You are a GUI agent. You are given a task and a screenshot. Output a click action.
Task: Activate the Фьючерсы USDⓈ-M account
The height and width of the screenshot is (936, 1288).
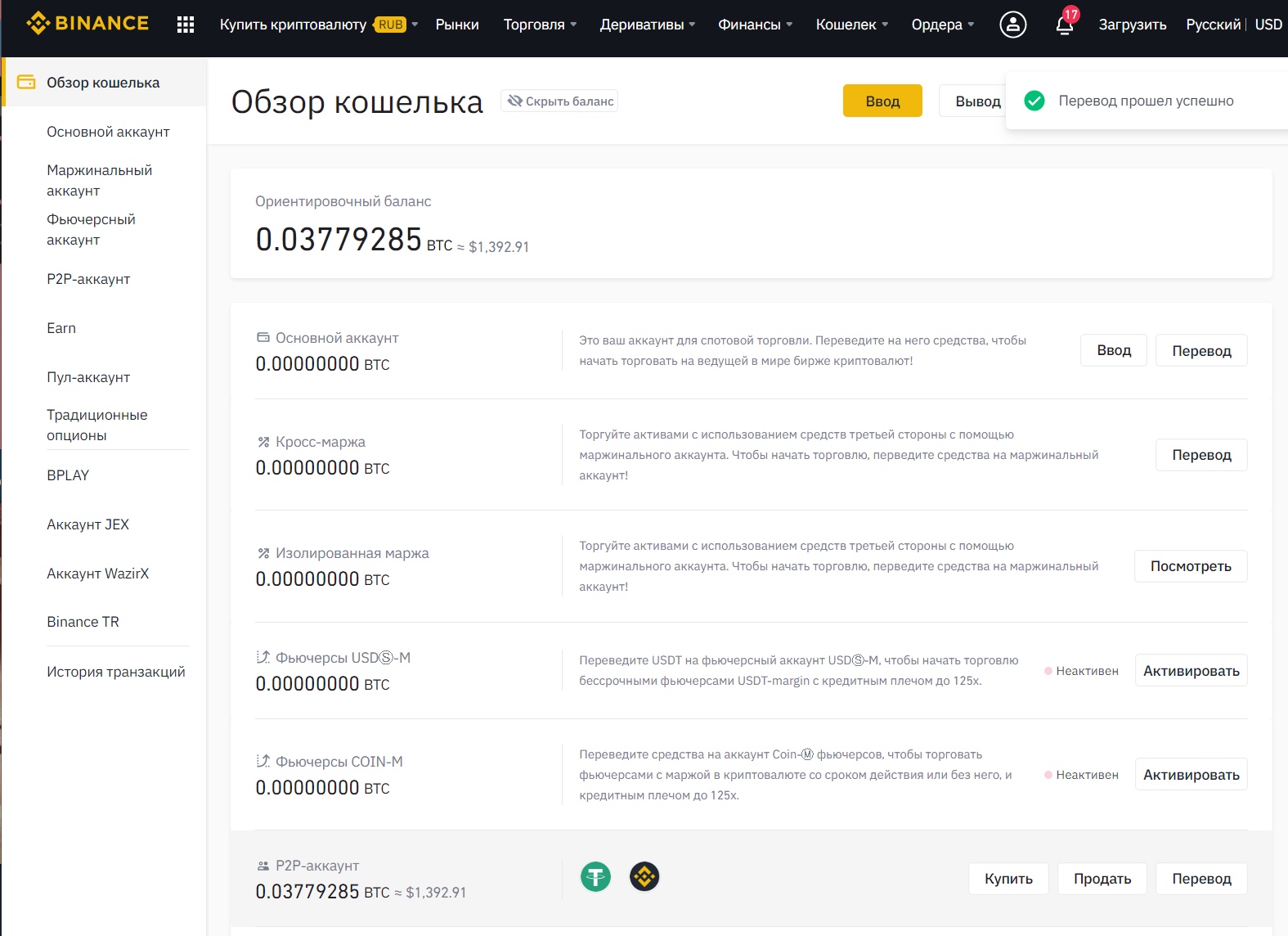(x=1192, y=670)
